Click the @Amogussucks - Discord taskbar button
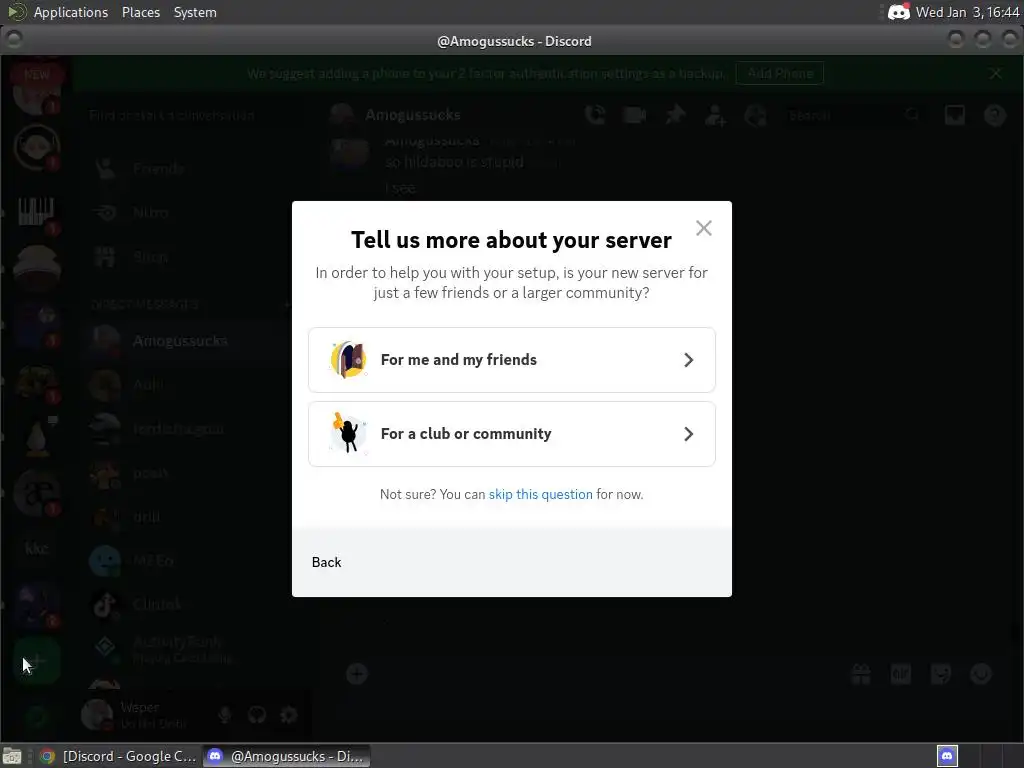The height and width of the screenshot is (768, 1024). point(285,756)
